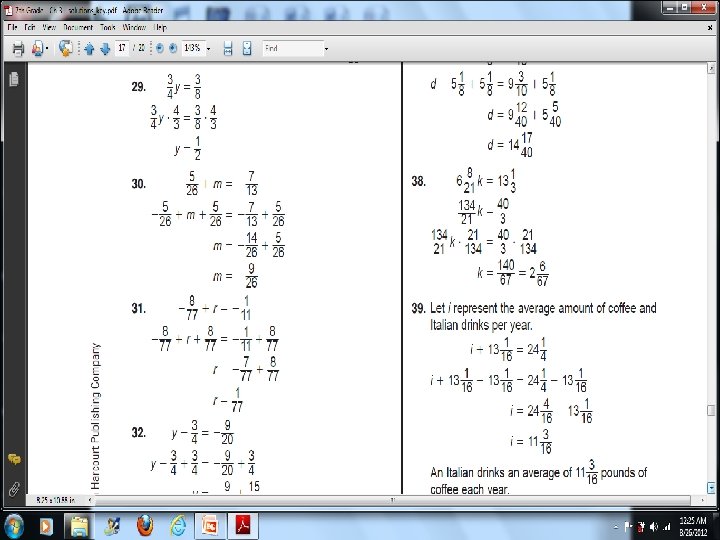Open the Window menu

[134, 28]
